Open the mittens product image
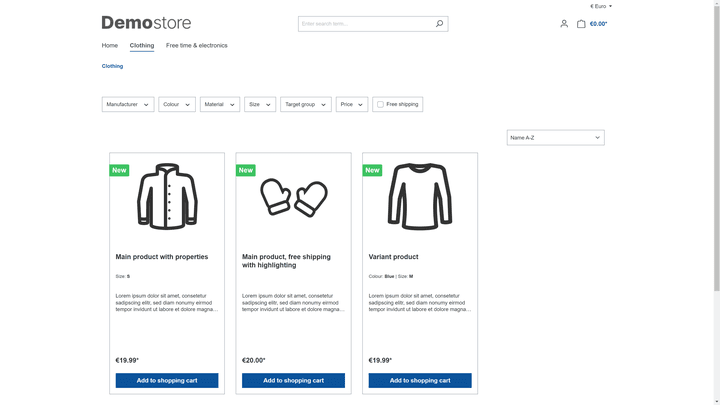Screen dimensions: 720x405 293,197
